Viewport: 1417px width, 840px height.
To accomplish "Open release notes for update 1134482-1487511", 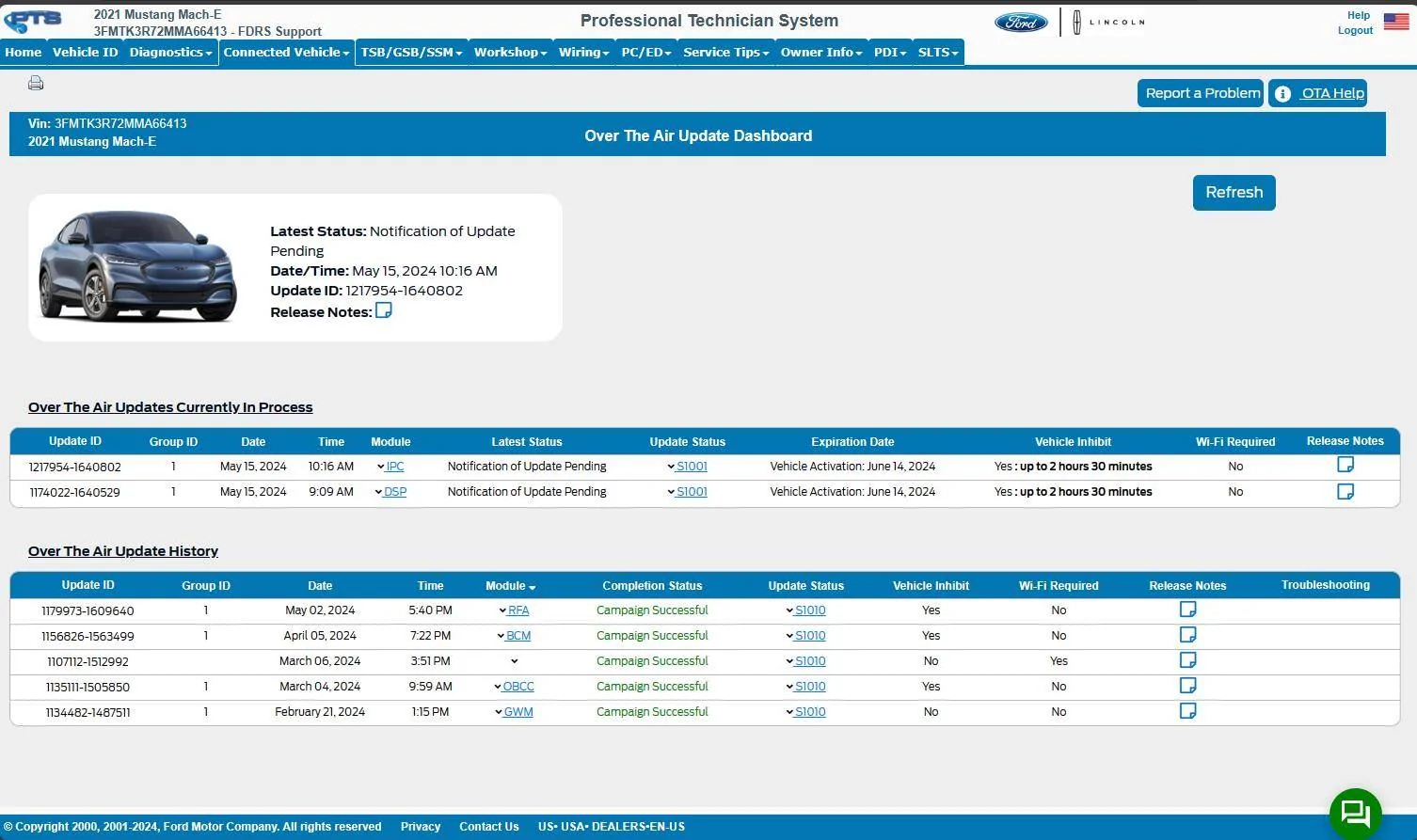I will (x=1188, y=711).
